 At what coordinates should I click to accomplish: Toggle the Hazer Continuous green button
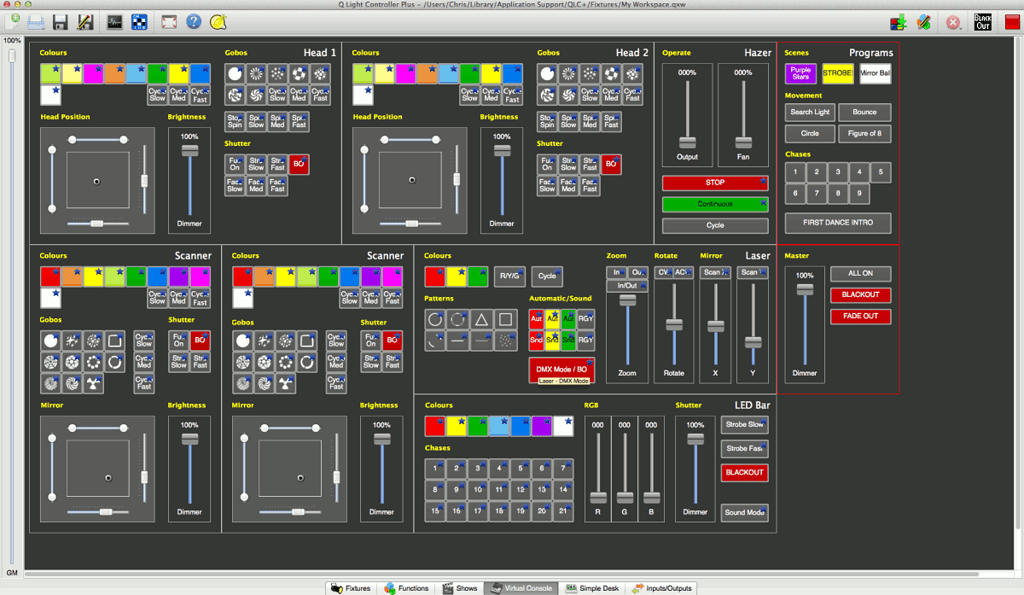715,204
